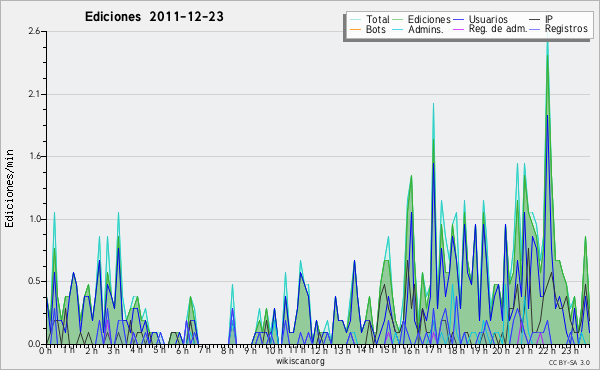Viewport: 600px width, 370px height.
Task: Click the Ediciones/min axis label
Action: click(9, 188)
